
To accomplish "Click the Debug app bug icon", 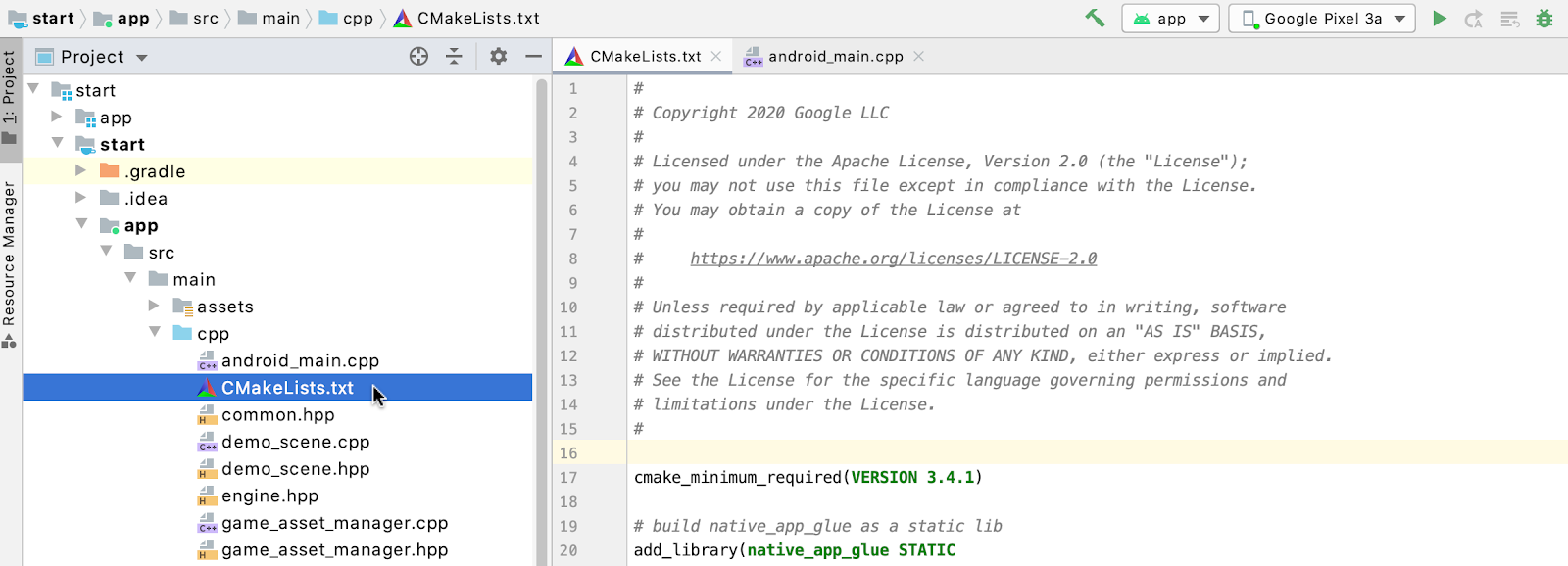I will click(1544, 18).
